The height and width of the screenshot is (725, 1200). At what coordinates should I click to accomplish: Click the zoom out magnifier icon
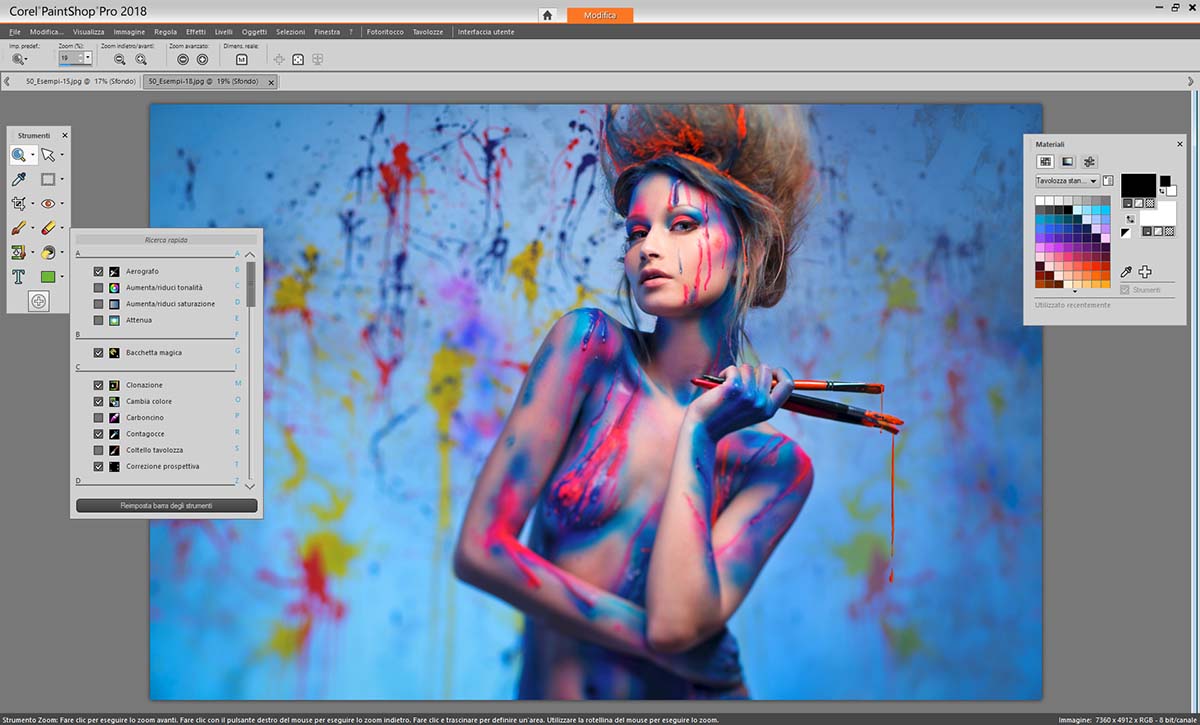pyautogui.click(x=120, y=60)
